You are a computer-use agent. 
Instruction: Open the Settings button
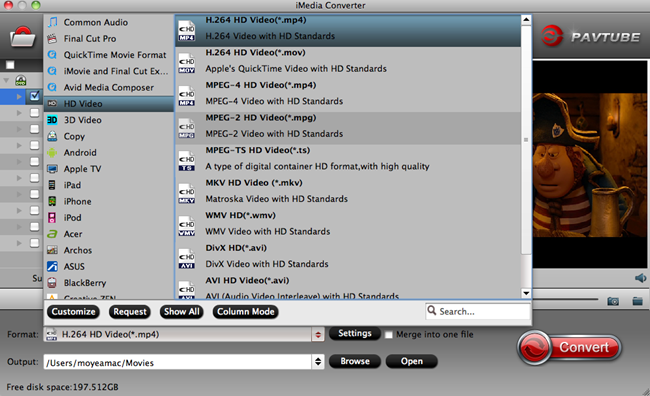[x=355, y=333]
